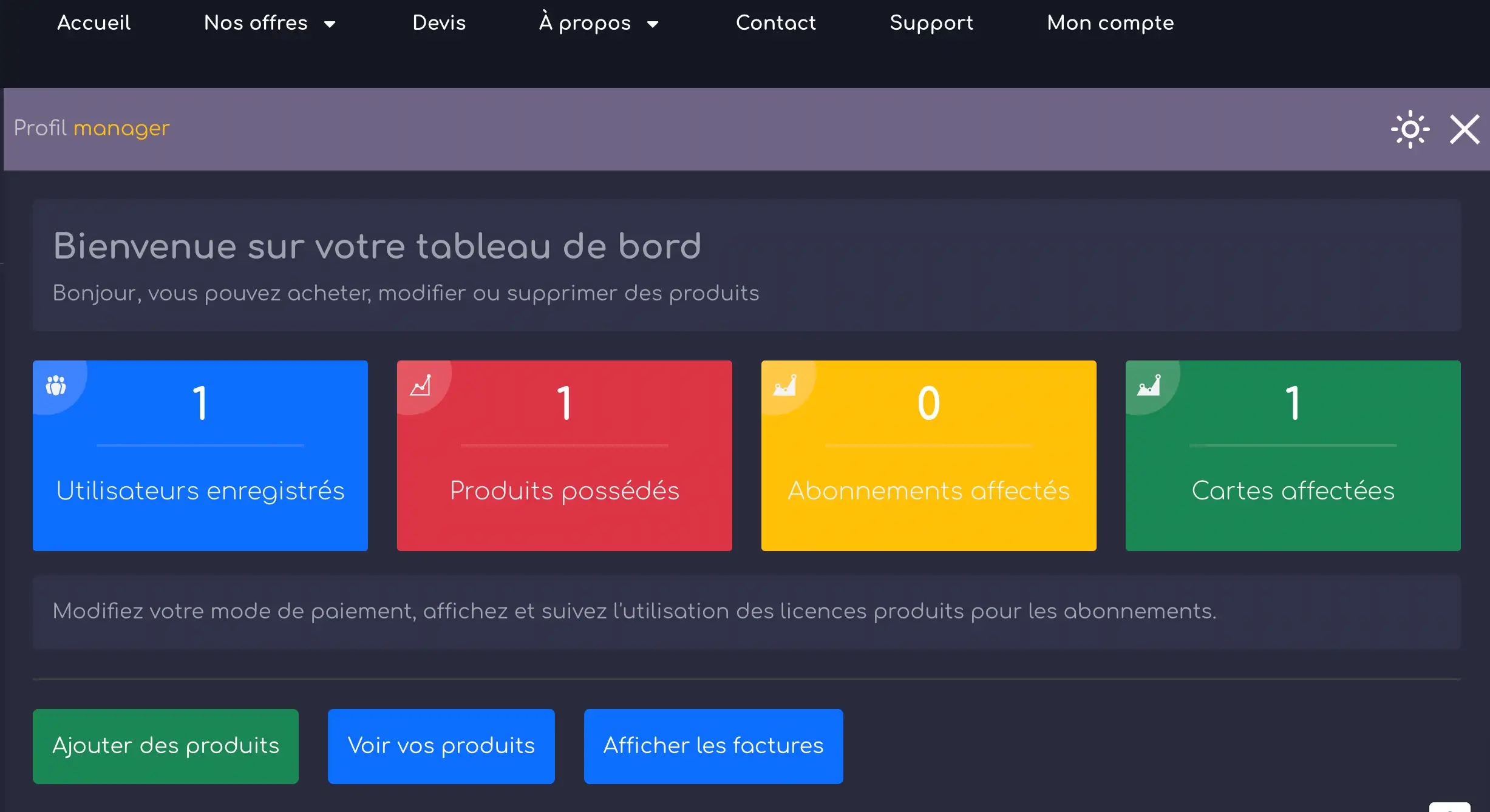
Task: Expand the À propos dropdown arrow
Action: pyautogui.click(x=653, y=24)
